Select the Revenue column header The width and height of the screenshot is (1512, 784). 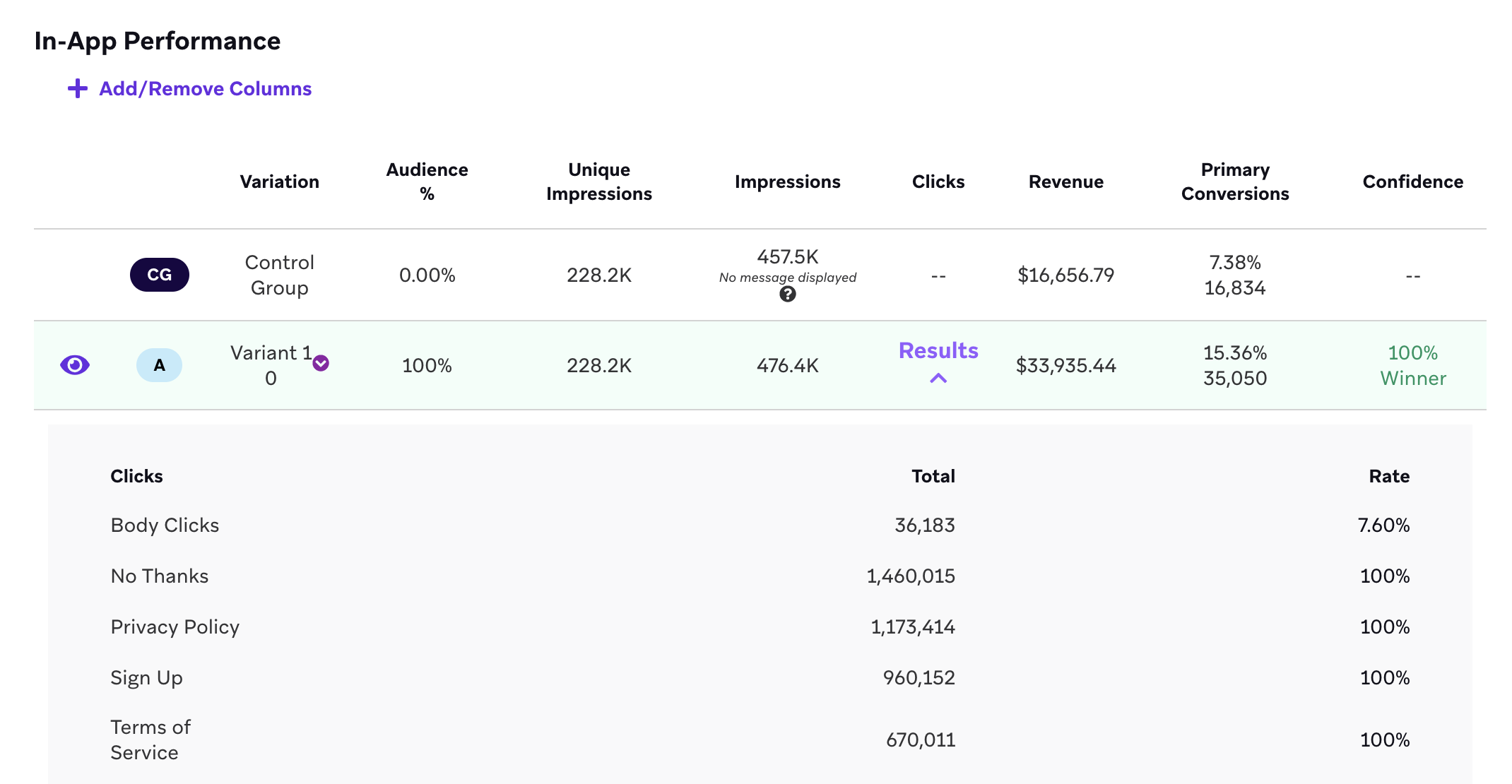[x=1066, y=182]
